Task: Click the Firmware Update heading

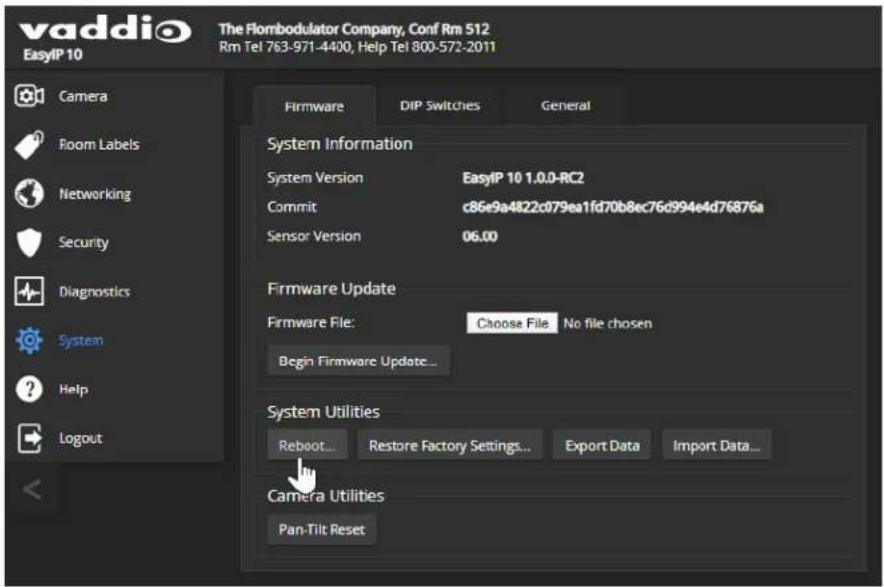Action: pyautogui.click(x=332, y=289)
